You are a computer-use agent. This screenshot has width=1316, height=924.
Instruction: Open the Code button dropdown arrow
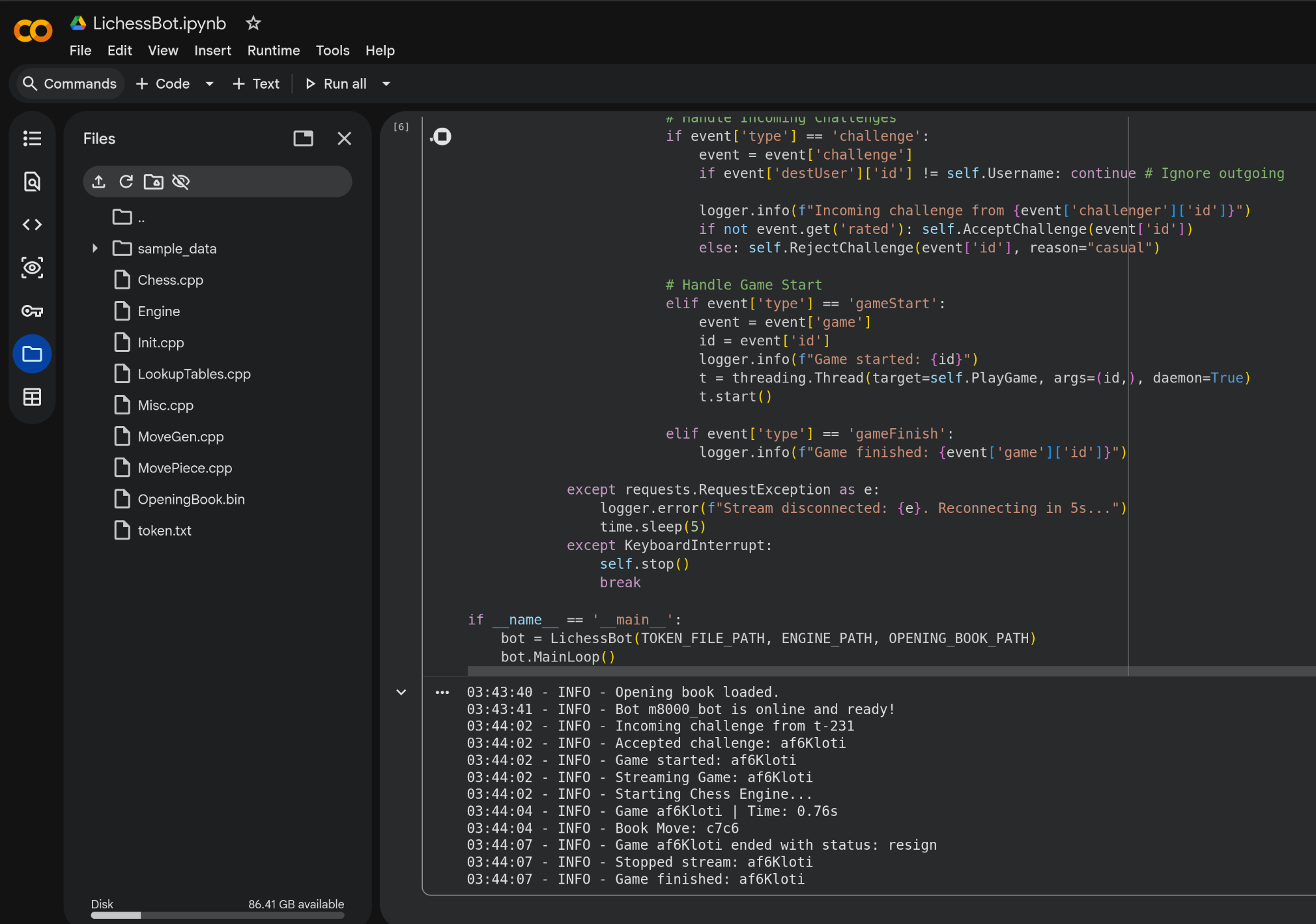[210, 84]
